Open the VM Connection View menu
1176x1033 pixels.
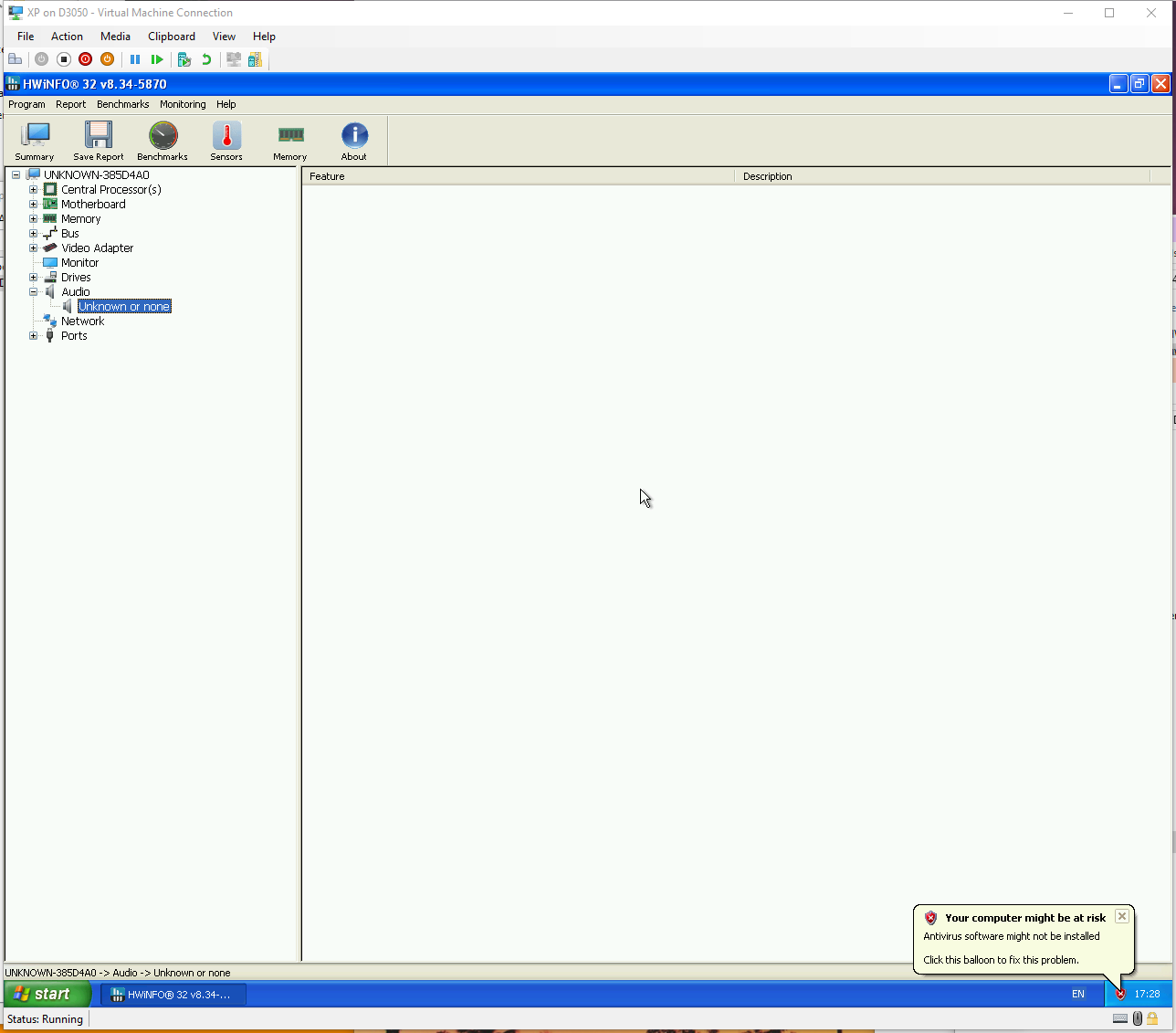(224, 37)
